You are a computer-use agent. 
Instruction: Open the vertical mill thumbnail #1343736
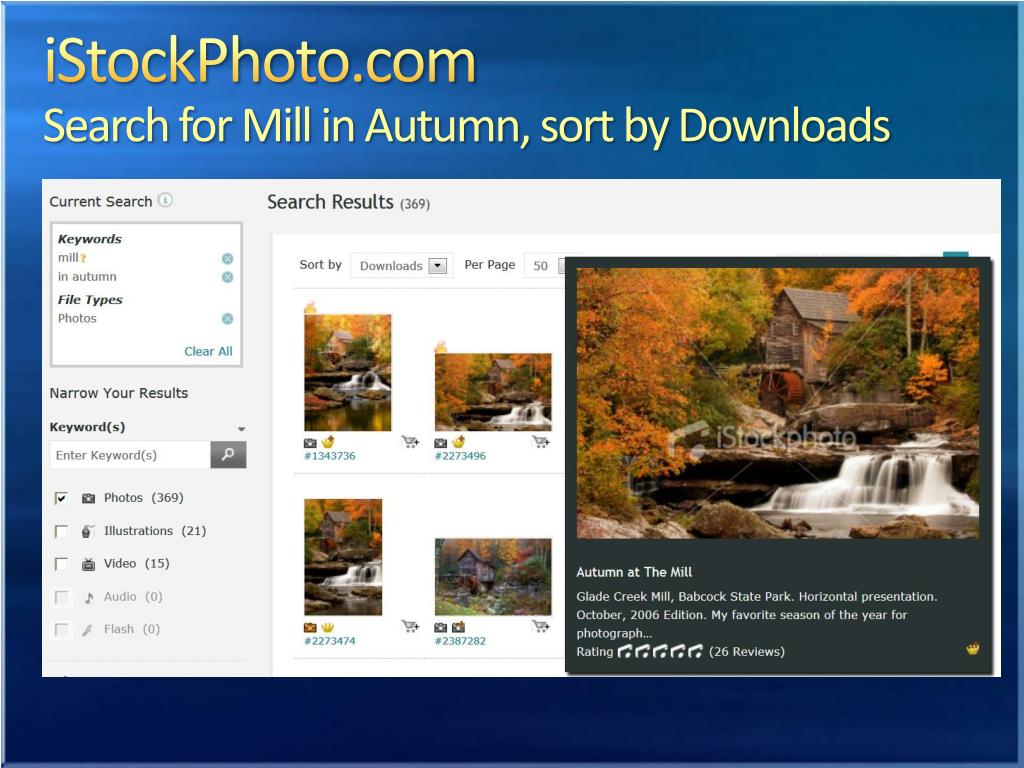[x=347, y=372]
